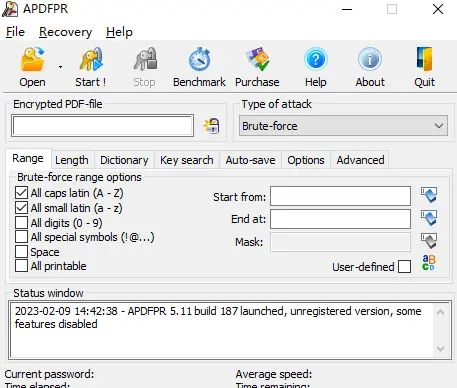Enable All special symbols checkbox
Image resolution: width=457 pixels, height=388 pixels.
[21, 237]
